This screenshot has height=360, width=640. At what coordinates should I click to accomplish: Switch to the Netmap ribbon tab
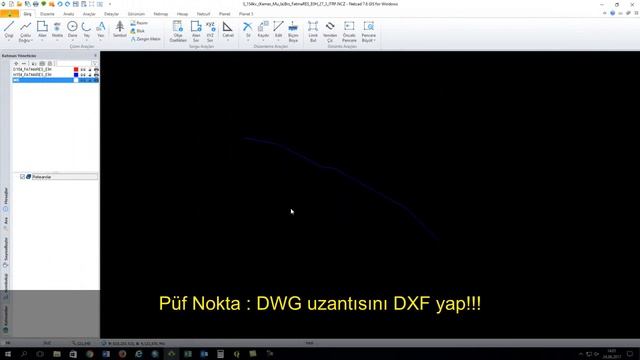[x=161, y=14]
